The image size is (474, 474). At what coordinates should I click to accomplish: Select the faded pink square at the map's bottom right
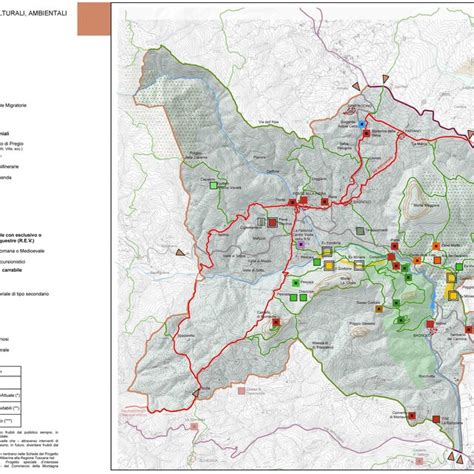419,461
